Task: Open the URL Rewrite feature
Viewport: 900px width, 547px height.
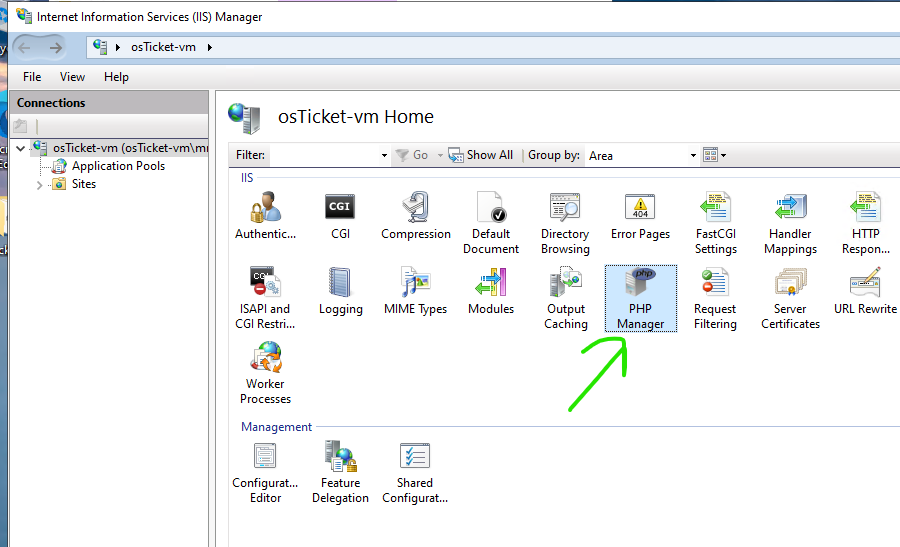Action: pos(866,290)
